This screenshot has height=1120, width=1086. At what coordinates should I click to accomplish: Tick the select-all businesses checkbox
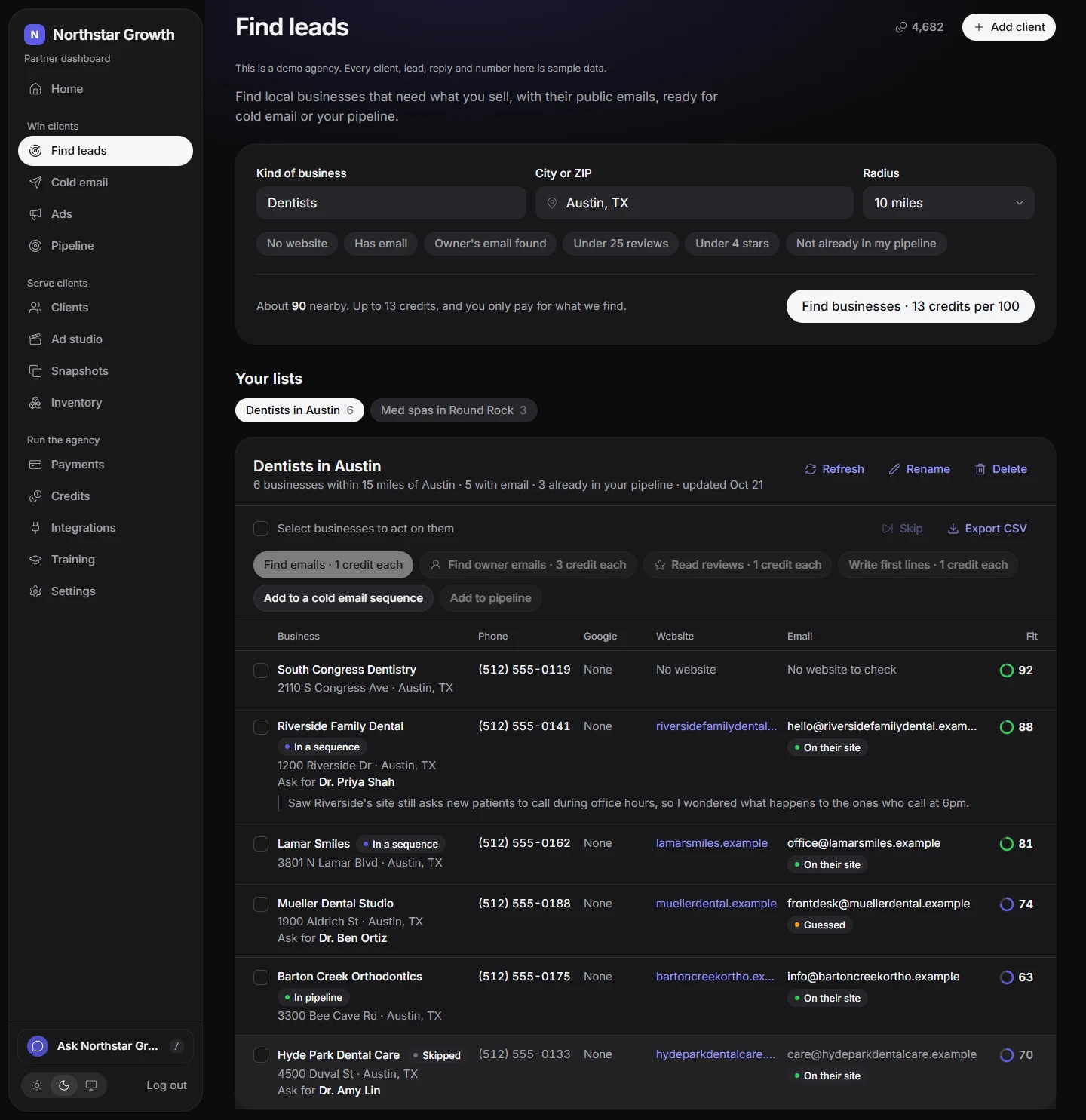261,529
